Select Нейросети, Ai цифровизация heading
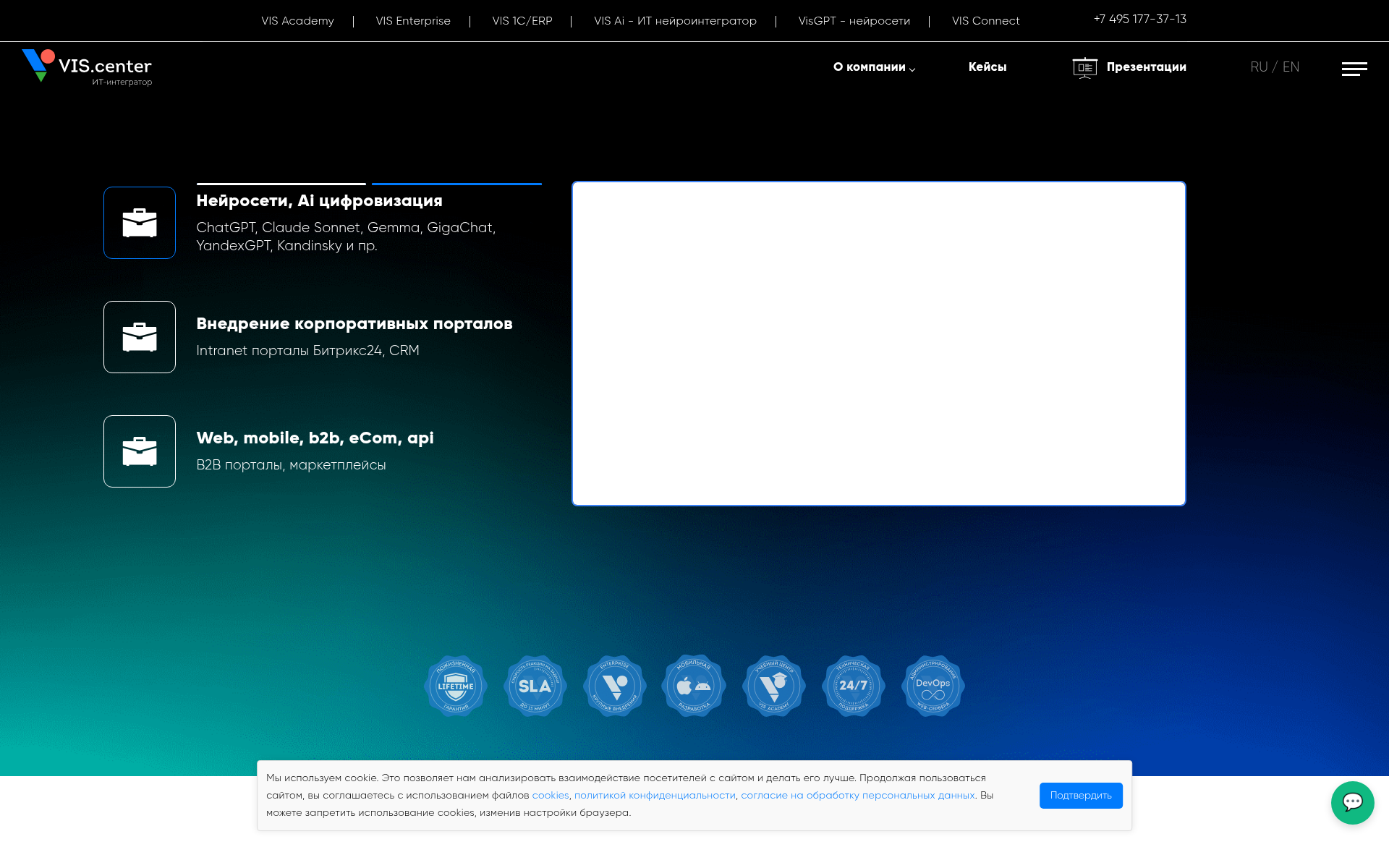 pyautogui.click(x=319, y=201)
